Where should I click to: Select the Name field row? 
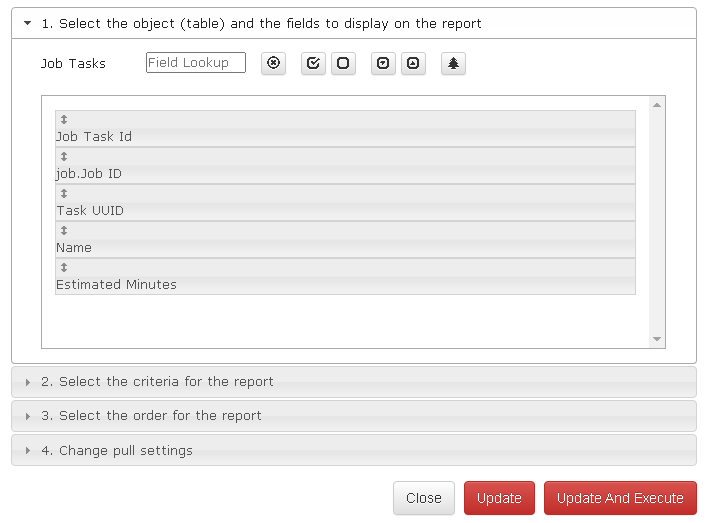(x=345, y=240)
